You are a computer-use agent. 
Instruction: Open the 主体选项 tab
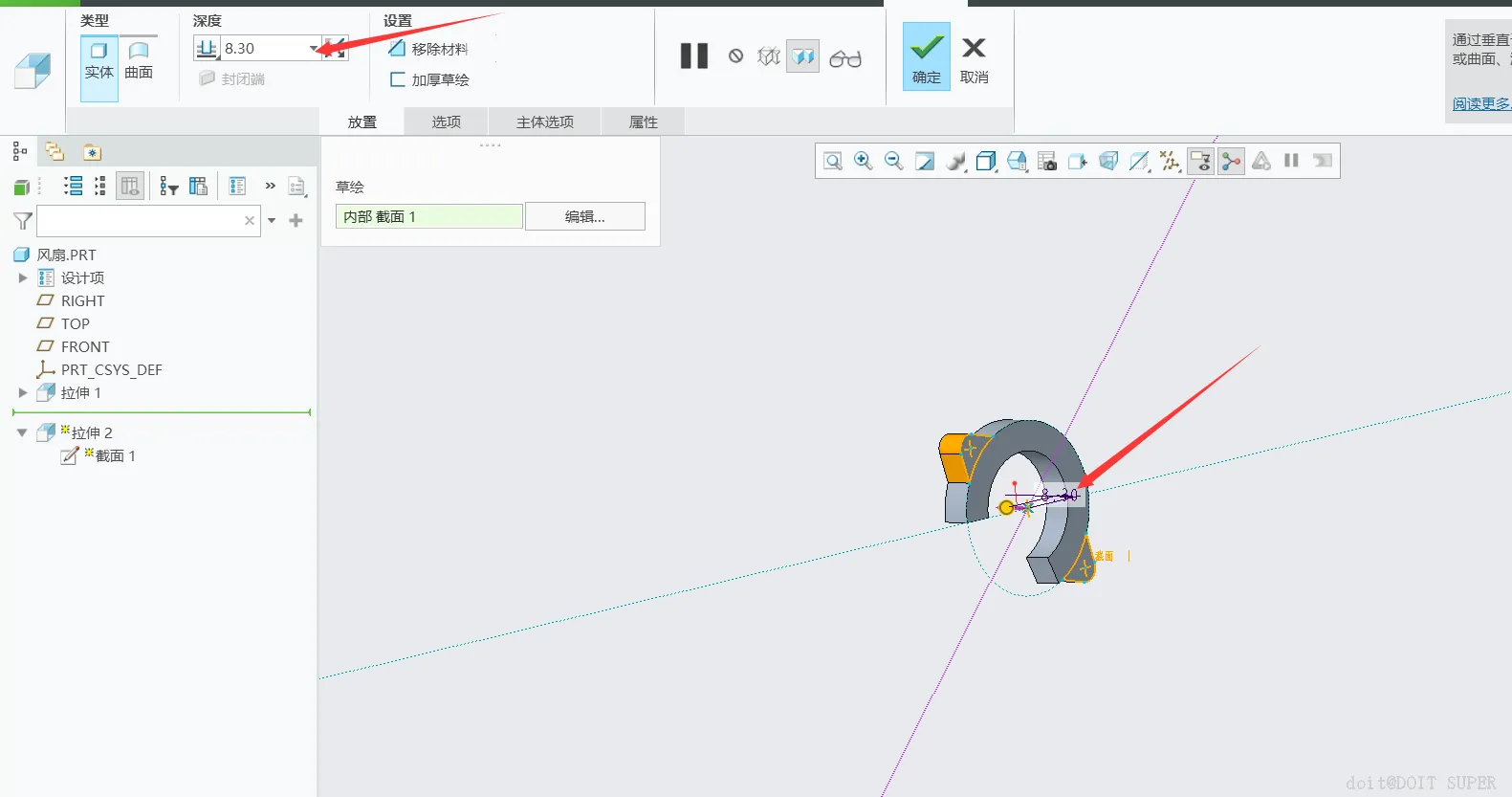point(545,122)
